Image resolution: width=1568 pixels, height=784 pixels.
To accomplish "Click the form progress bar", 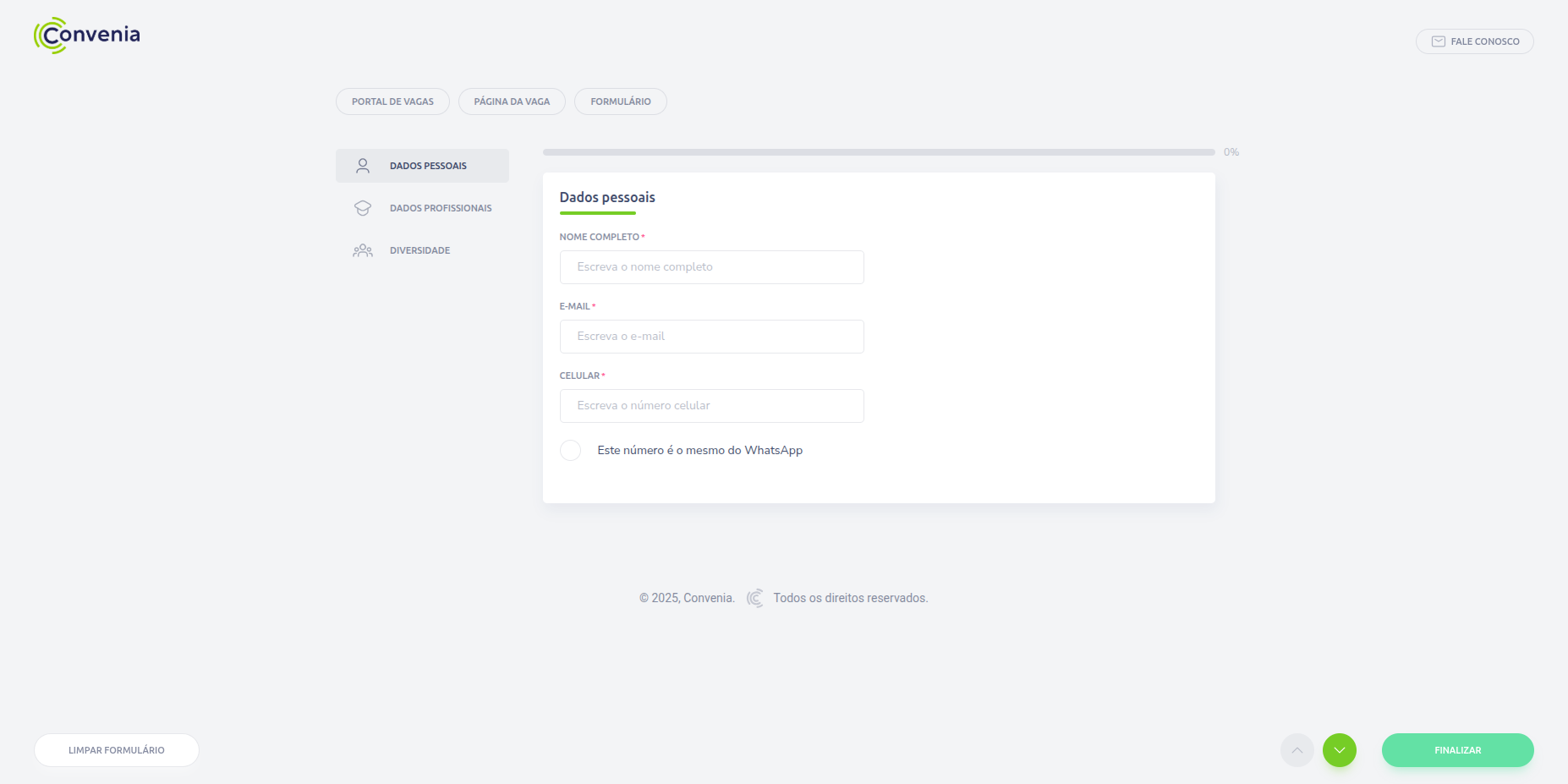I will click(x=879, y=152).
